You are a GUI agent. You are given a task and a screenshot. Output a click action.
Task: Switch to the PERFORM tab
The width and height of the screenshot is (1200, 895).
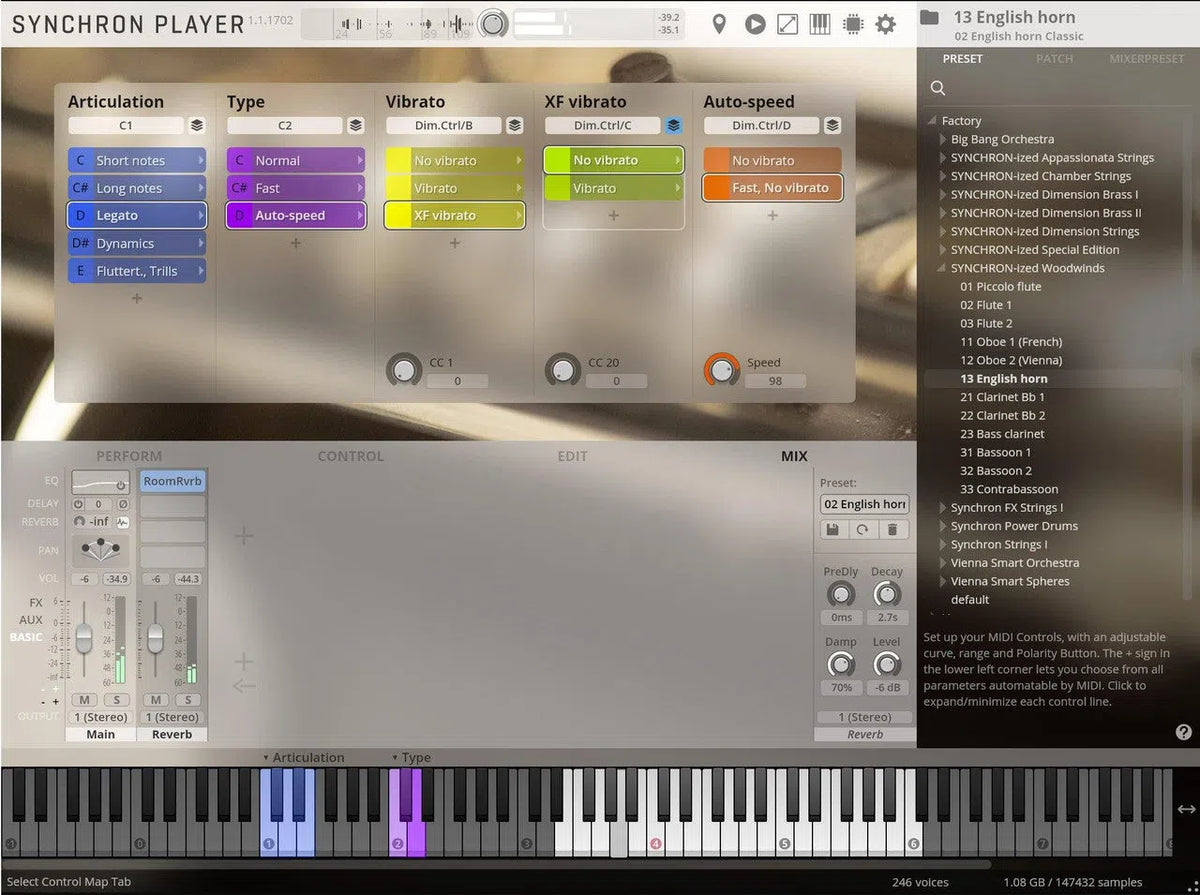point(129,456)
